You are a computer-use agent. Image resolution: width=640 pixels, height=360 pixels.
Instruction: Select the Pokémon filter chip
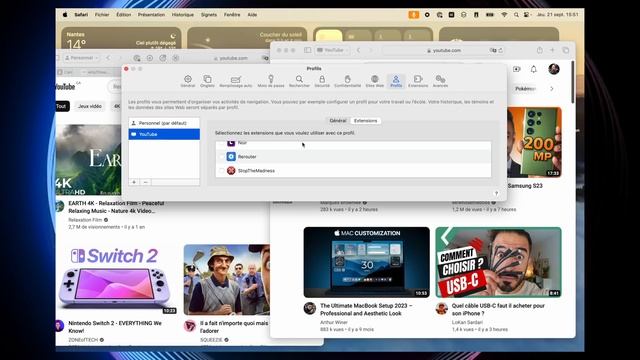(x=525, y=89)
